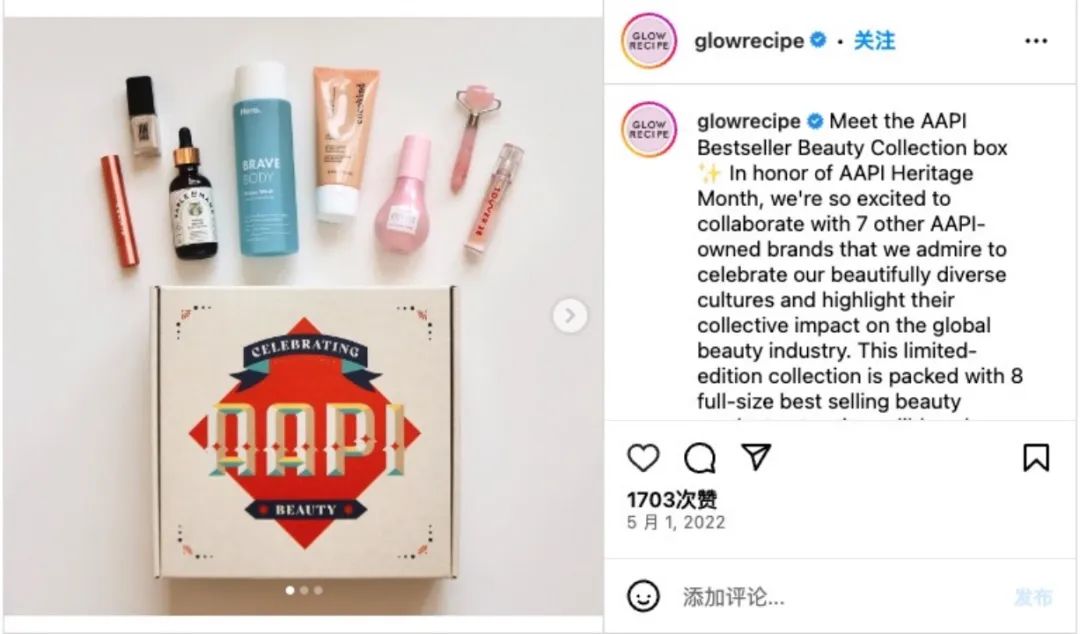Click the AAPI beauty box photo
Image resolution: width=1080 pixels, height=634 pixels.
(303, 316)
